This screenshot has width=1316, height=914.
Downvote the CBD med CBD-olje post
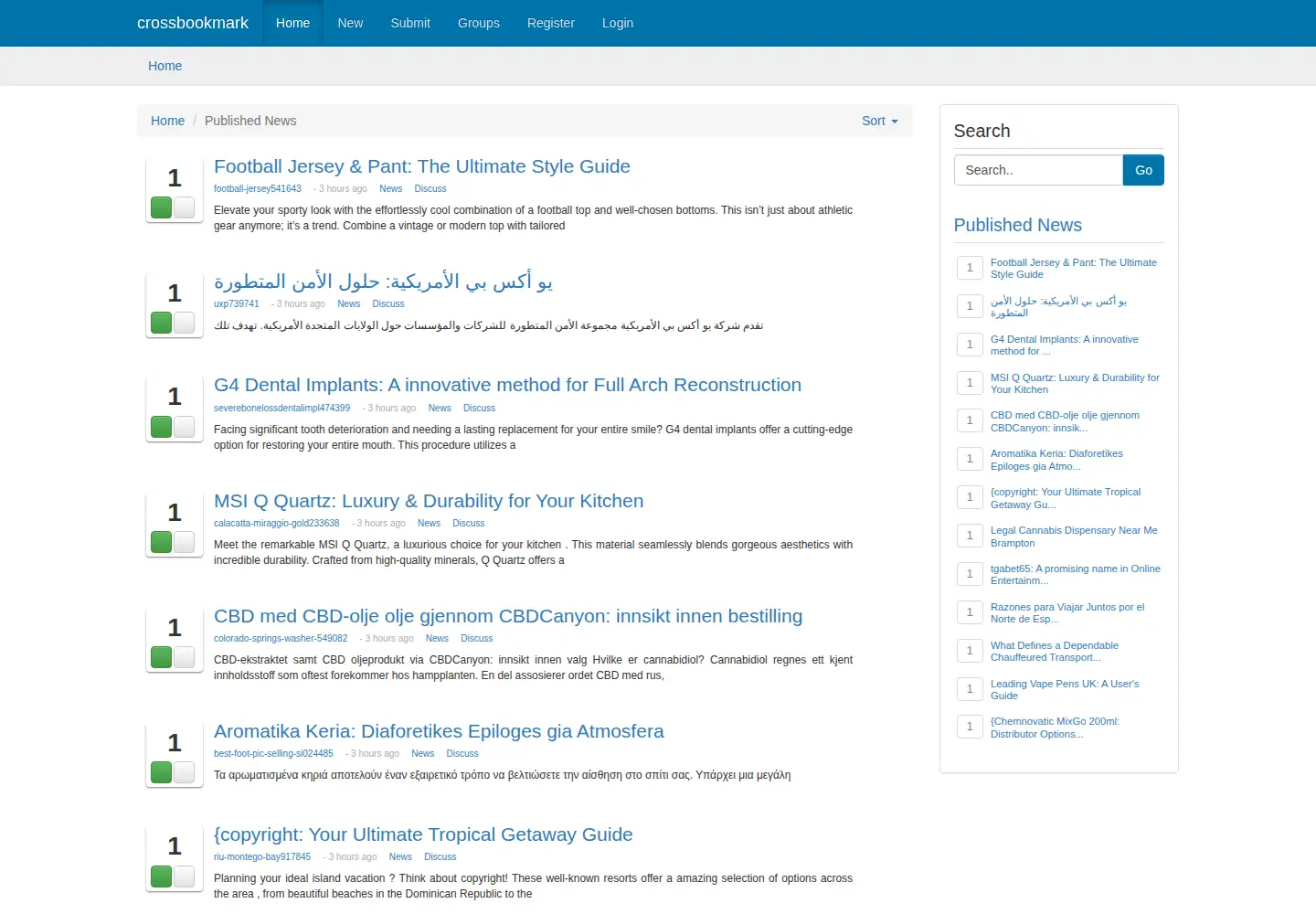(184, 657)
